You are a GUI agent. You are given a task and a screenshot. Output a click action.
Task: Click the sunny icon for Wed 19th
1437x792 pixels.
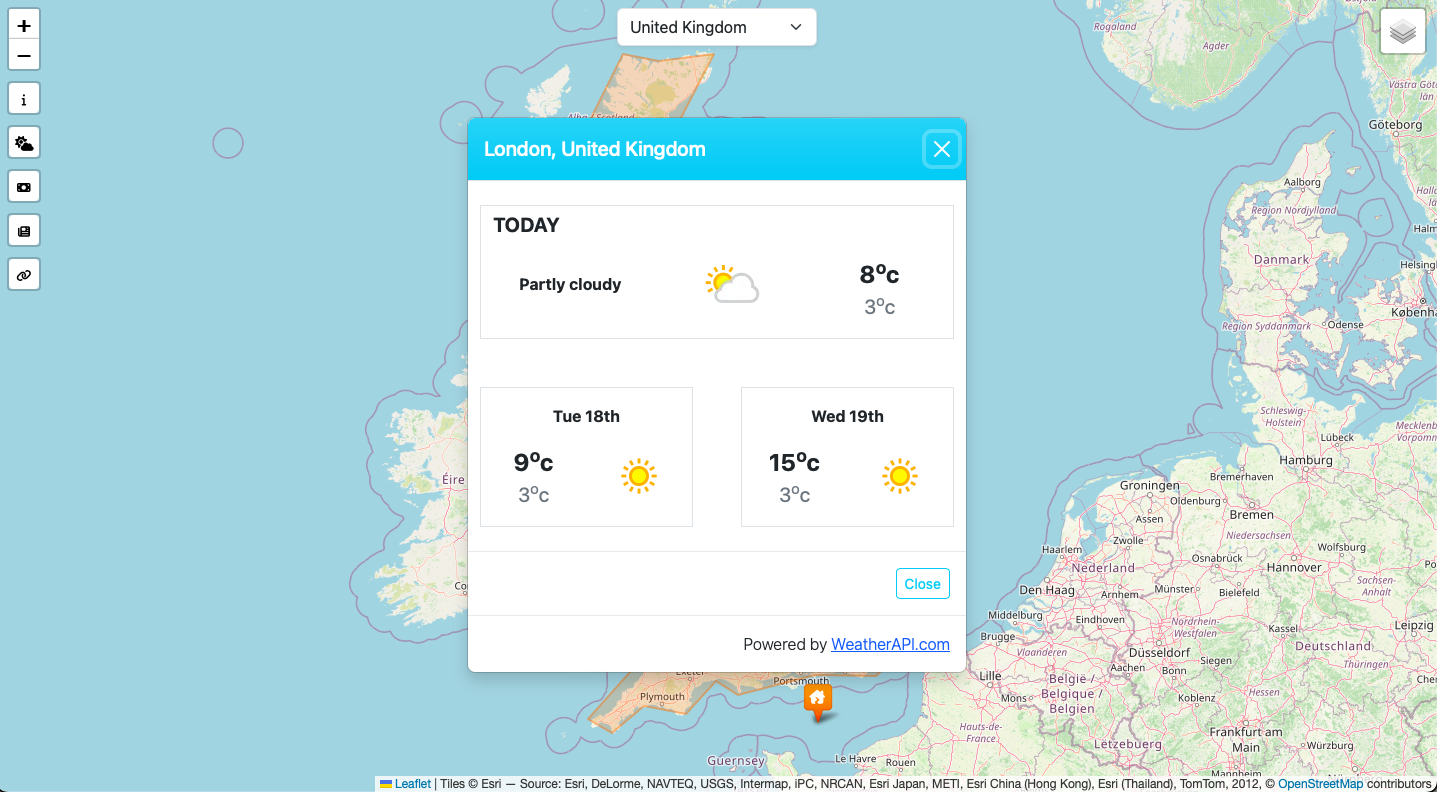(900, 476)
